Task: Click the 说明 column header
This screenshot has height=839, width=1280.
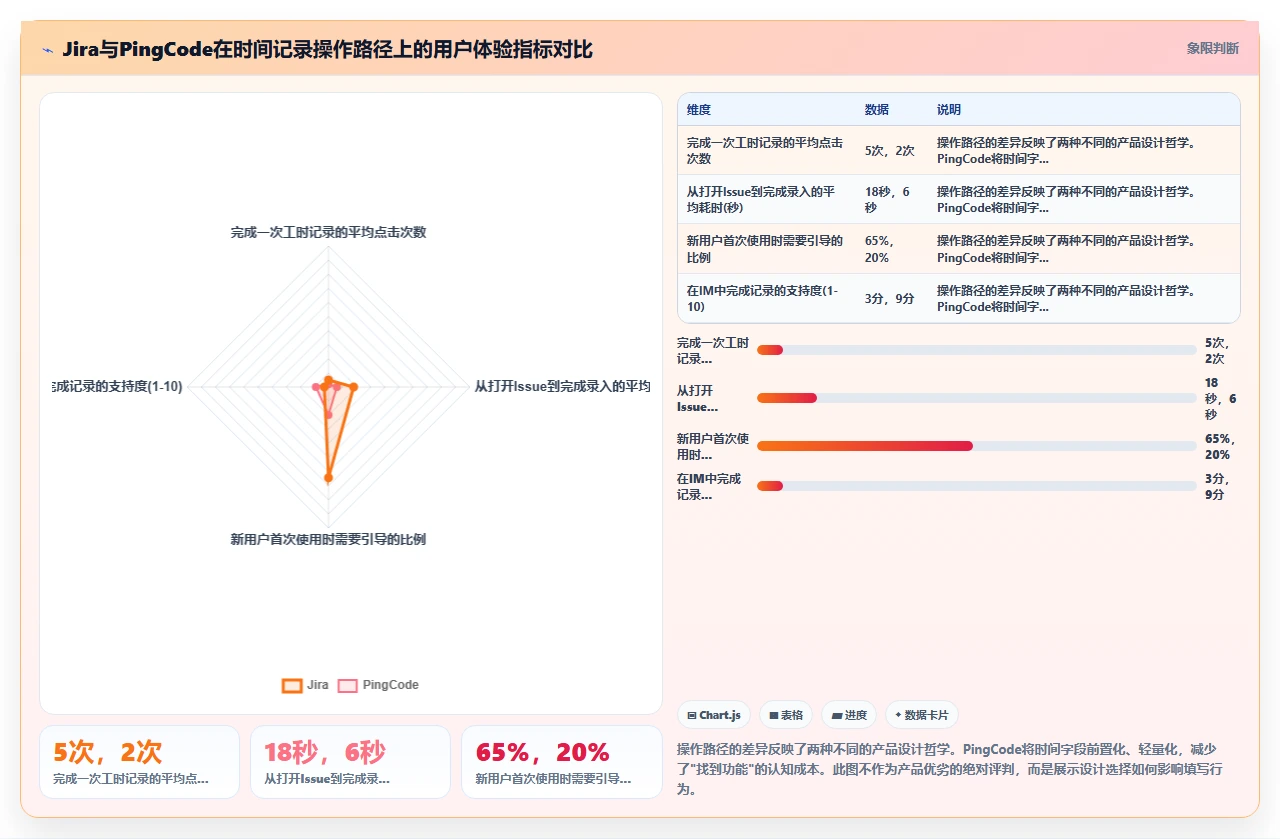Action: coord(949,110)
